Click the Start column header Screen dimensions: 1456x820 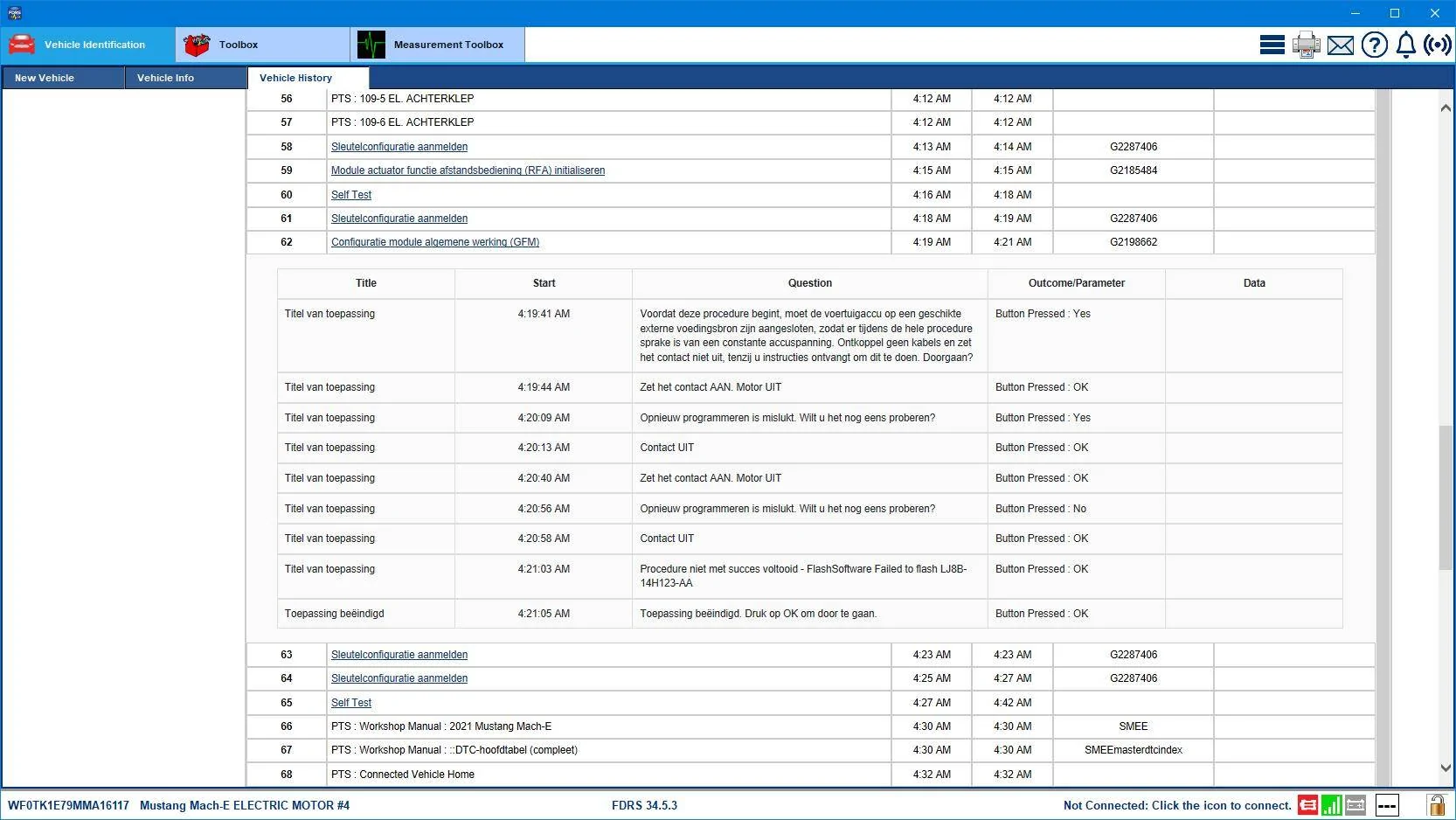coord(544,283)
